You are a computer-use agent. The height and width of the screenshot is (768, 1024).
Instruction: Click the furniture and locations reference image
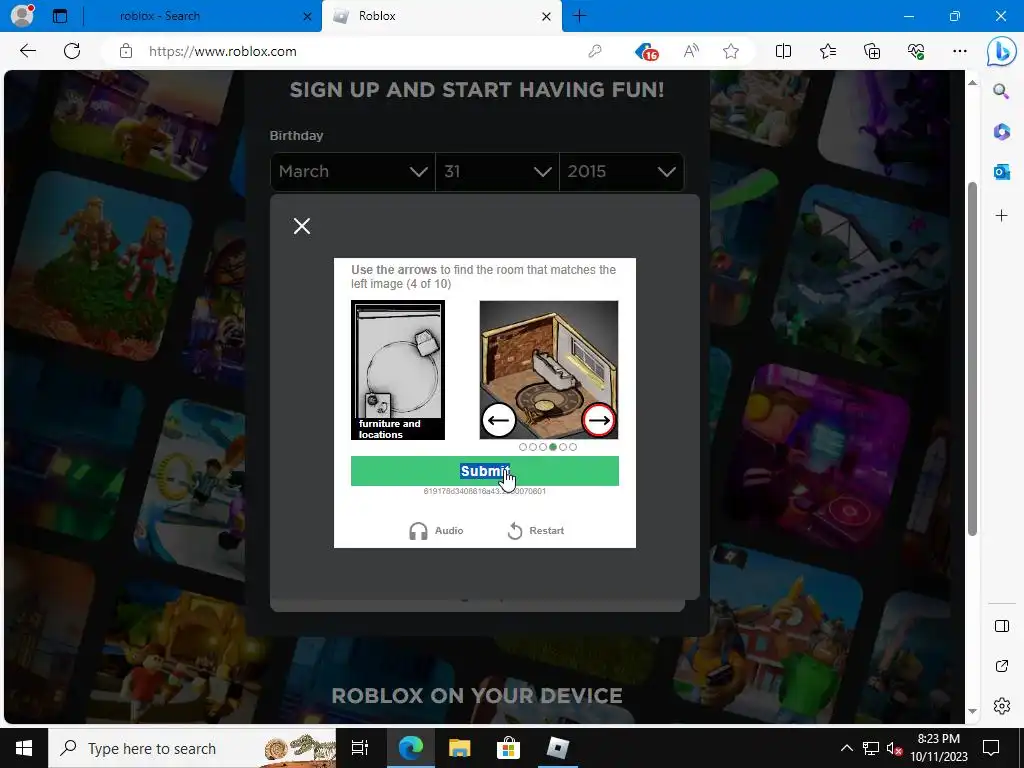click(398, 370)
